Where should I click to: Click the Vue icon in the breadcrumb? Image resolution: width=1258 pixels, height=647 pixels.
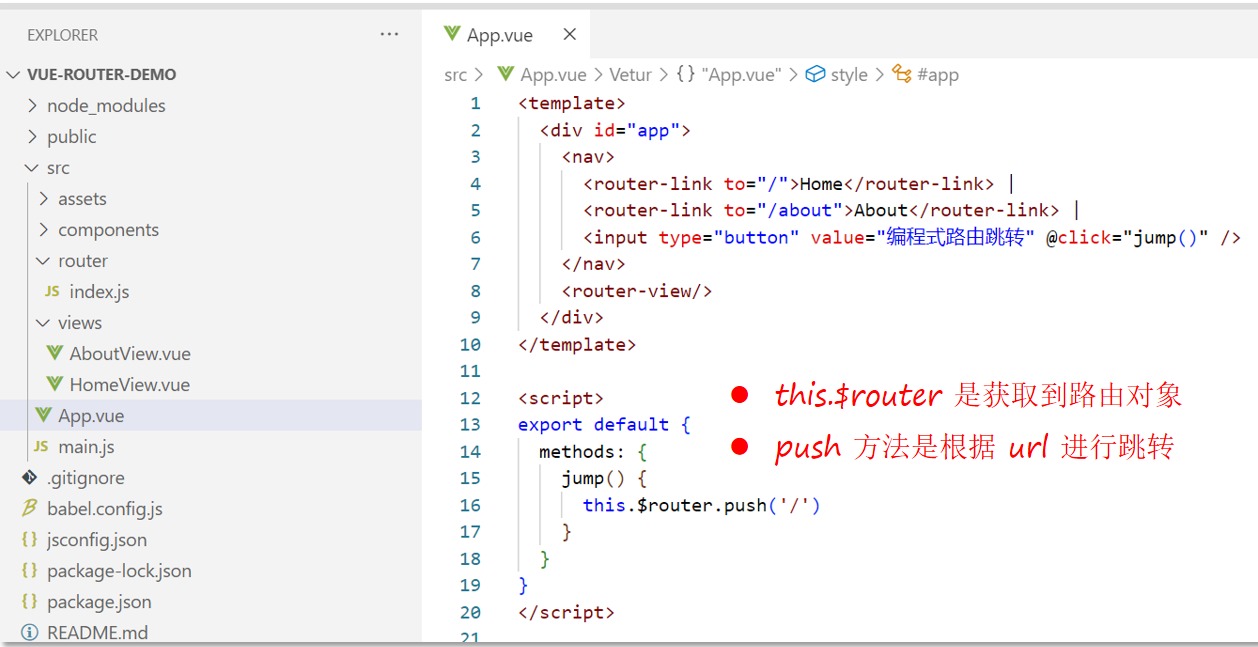tap(505, 75)
